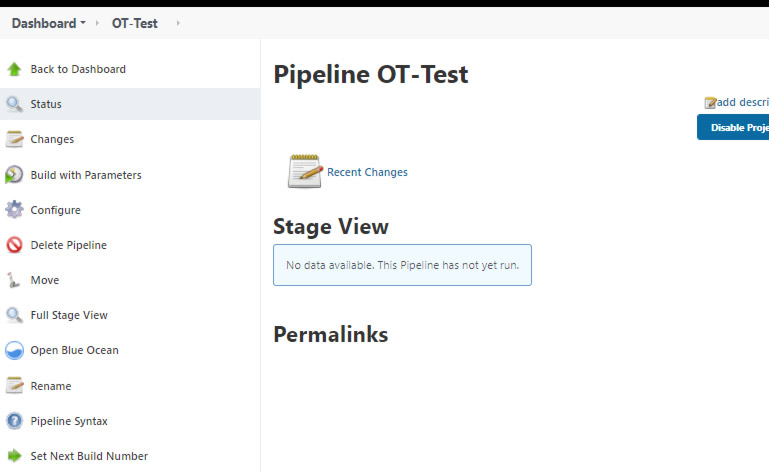Choose Delete Pipeline in sidebar
Screen dimensions: 769x472
(69, 245)
